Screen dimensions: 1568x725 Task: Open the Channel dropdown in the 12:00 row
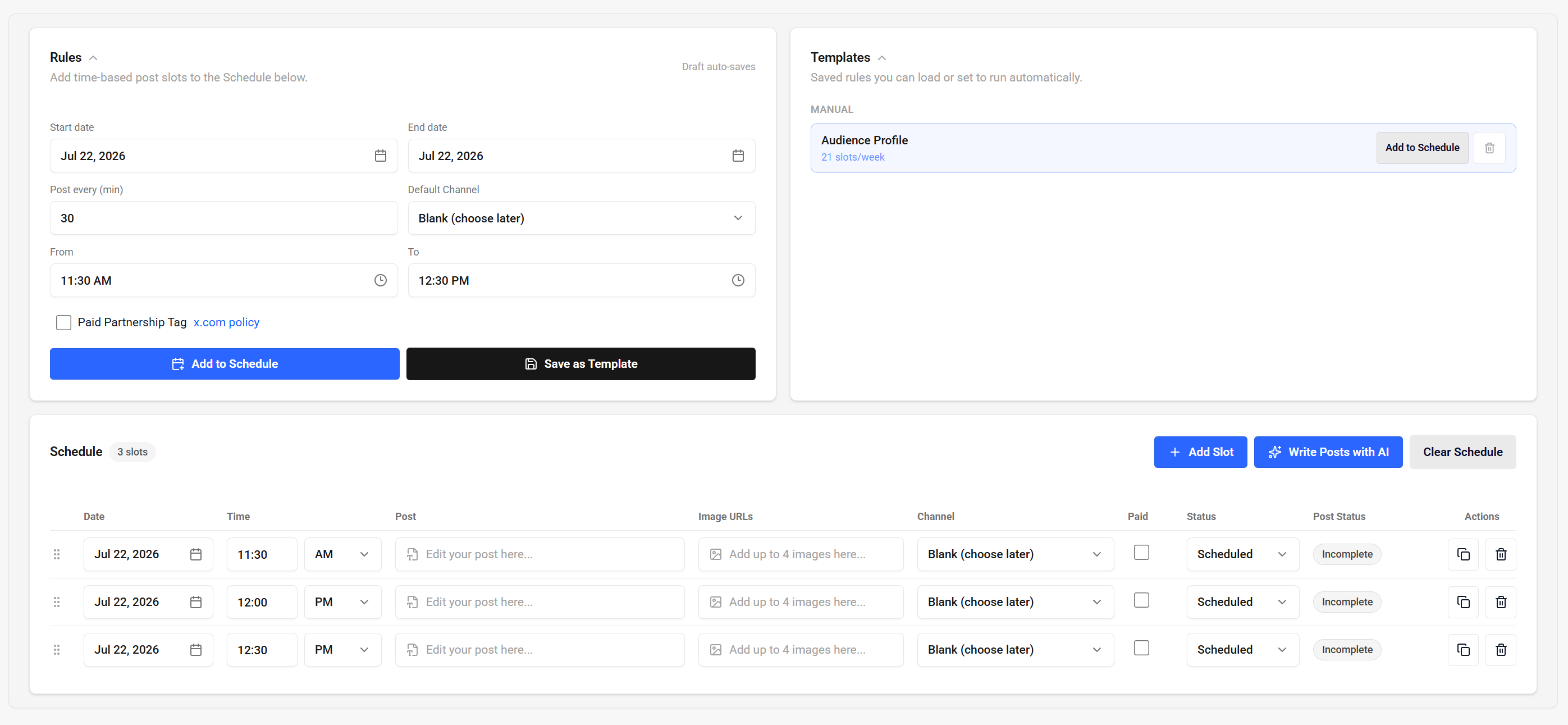(x=1016, y=602)
